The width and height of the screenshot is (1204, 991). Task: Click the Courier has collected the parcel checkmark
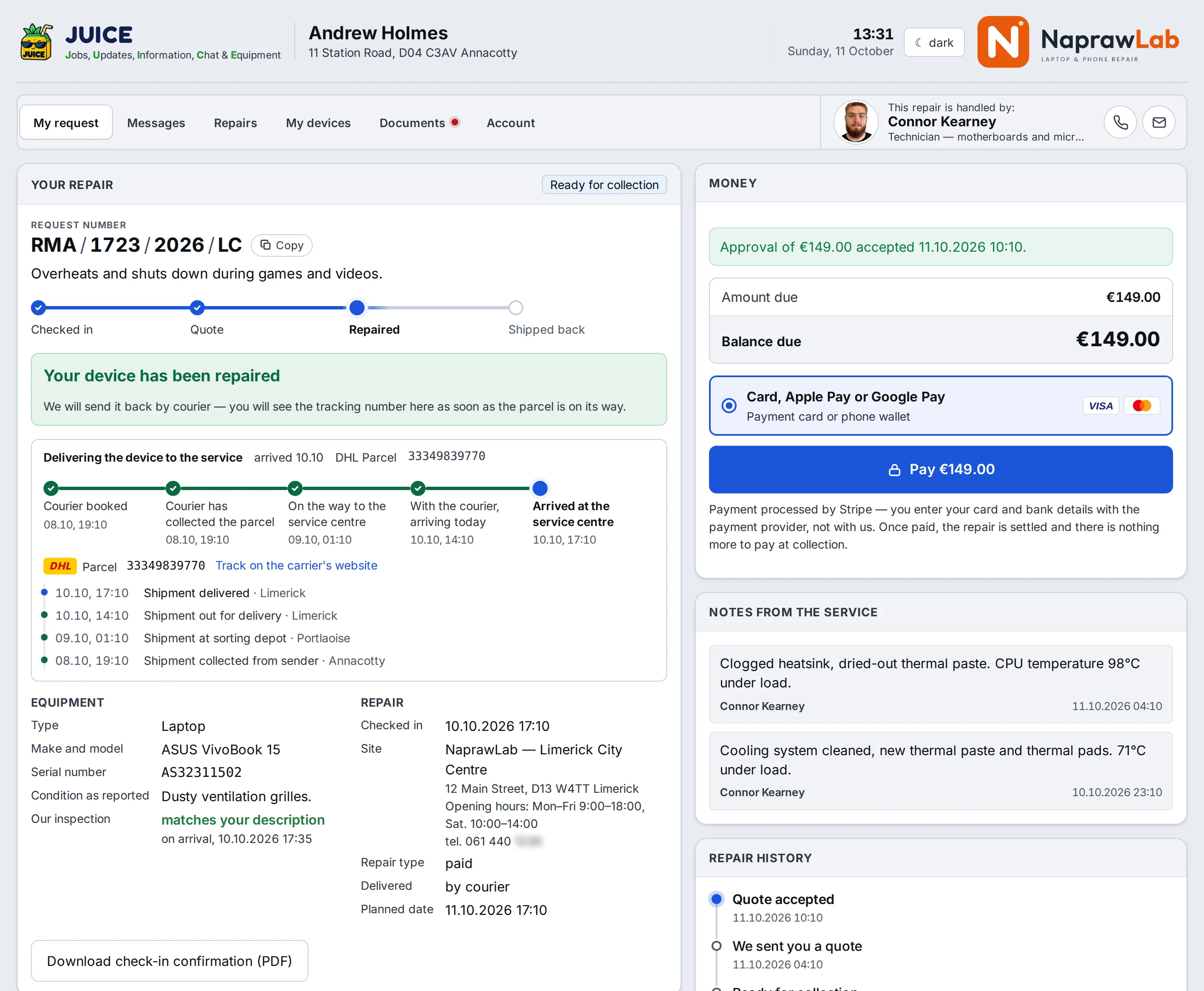[173, 488]
